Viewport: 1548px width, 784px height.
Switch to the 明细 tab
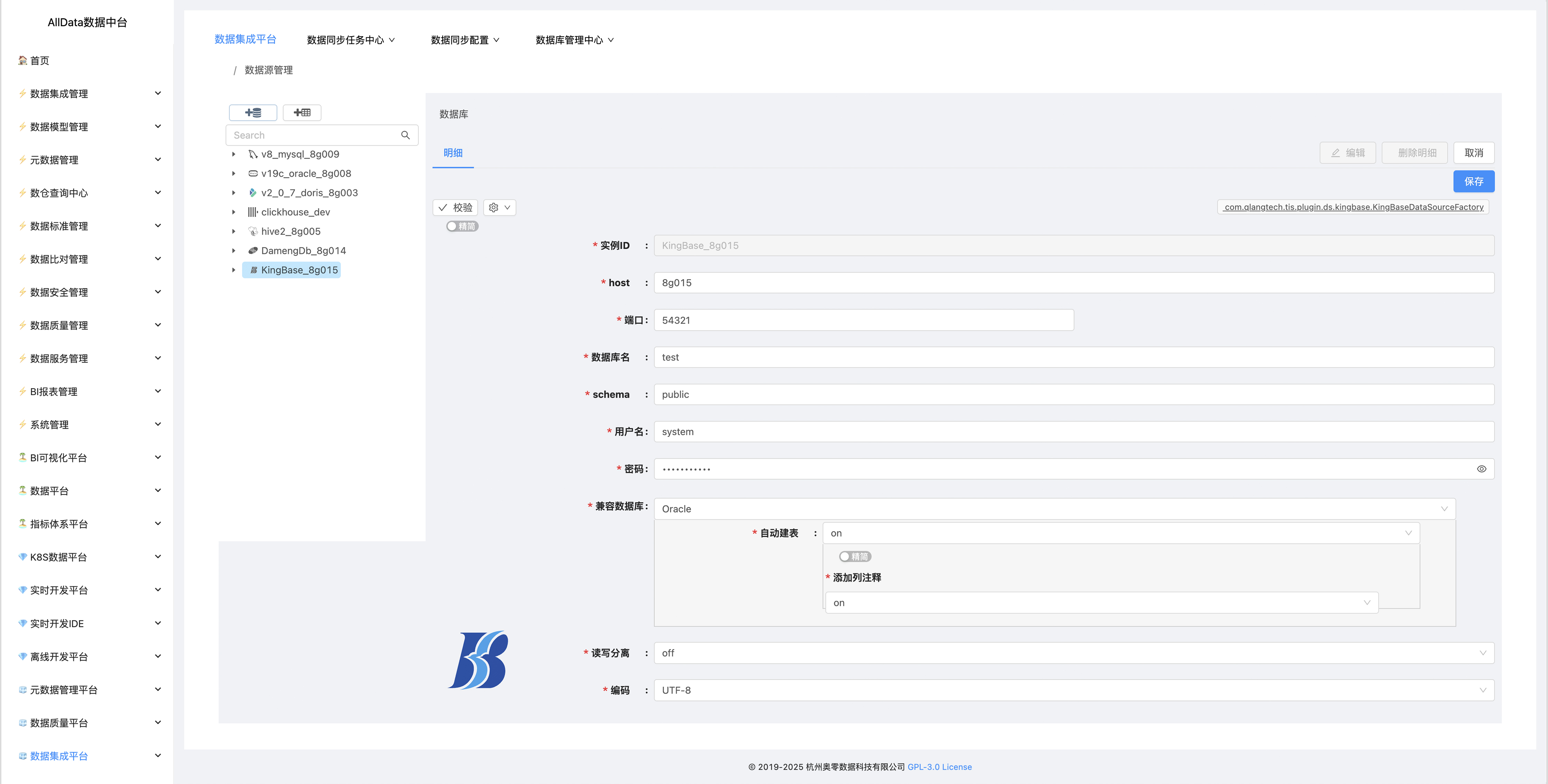click(453, 153)
